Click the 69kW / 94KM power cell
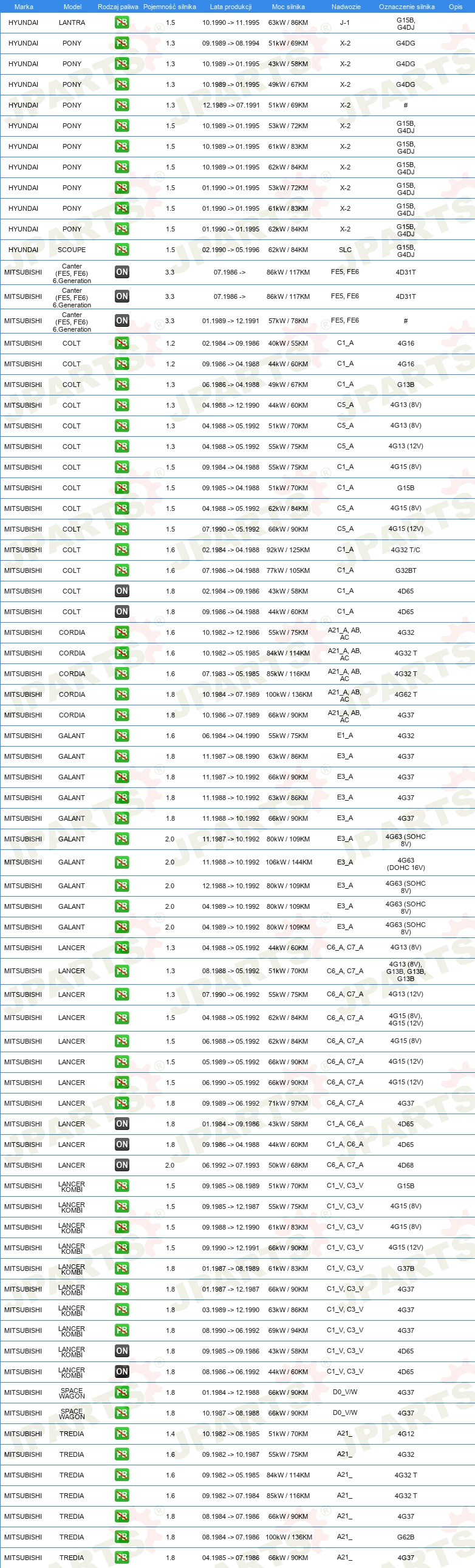 288,1330
